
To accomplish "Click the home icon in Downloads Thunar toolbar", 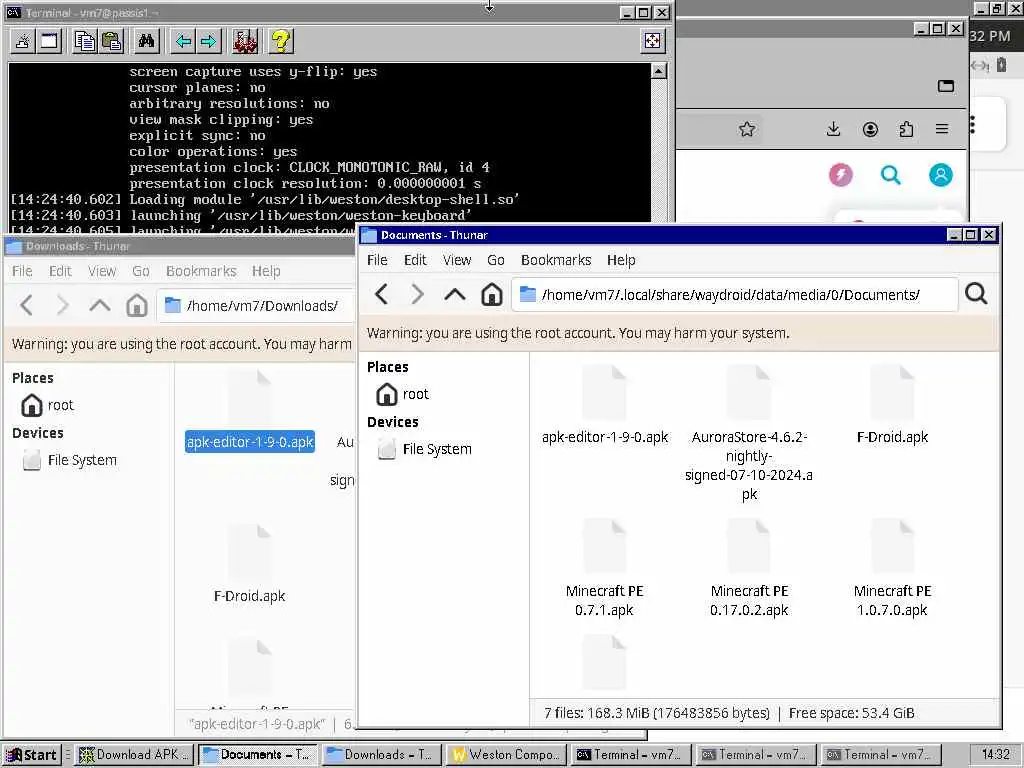I will [136, 305].
